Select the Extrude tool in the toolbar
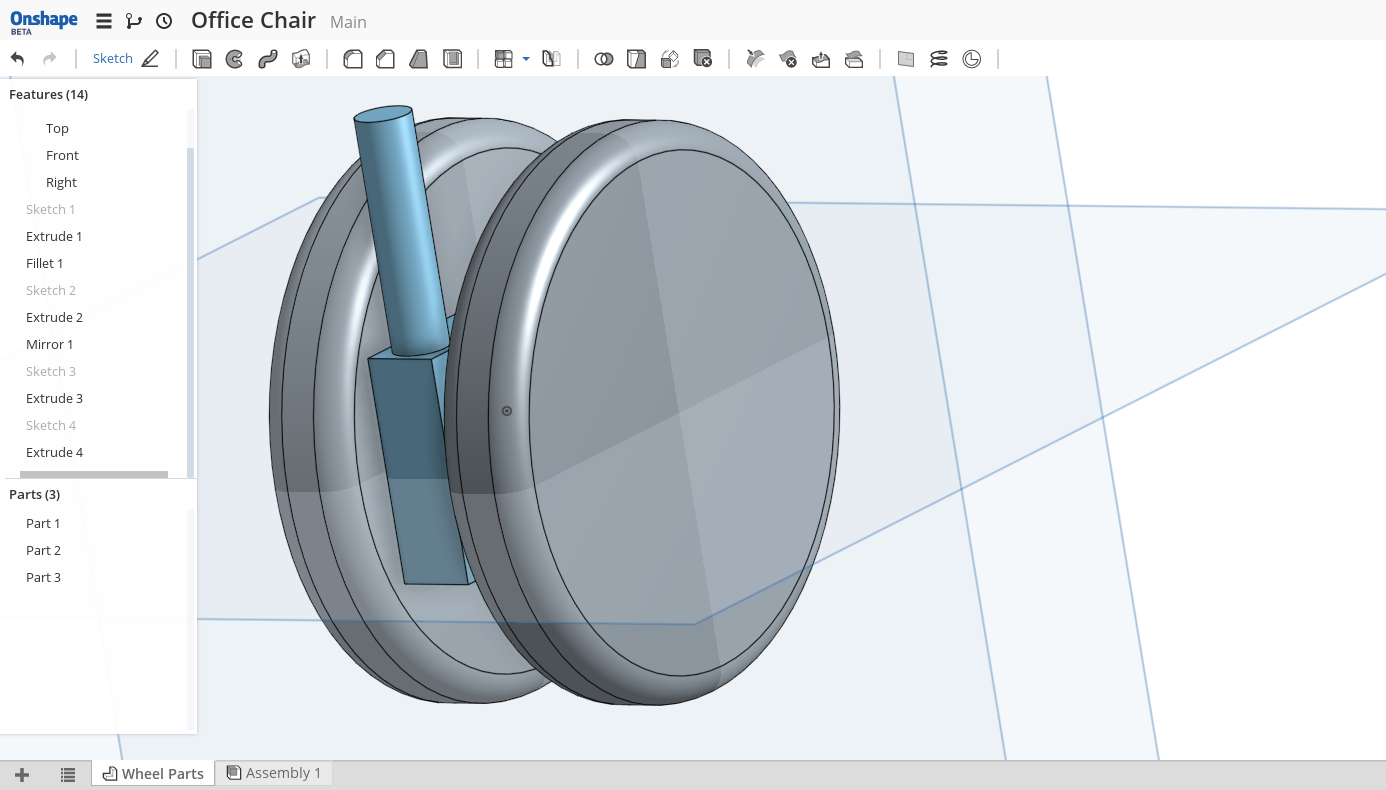 pos(202,59)
